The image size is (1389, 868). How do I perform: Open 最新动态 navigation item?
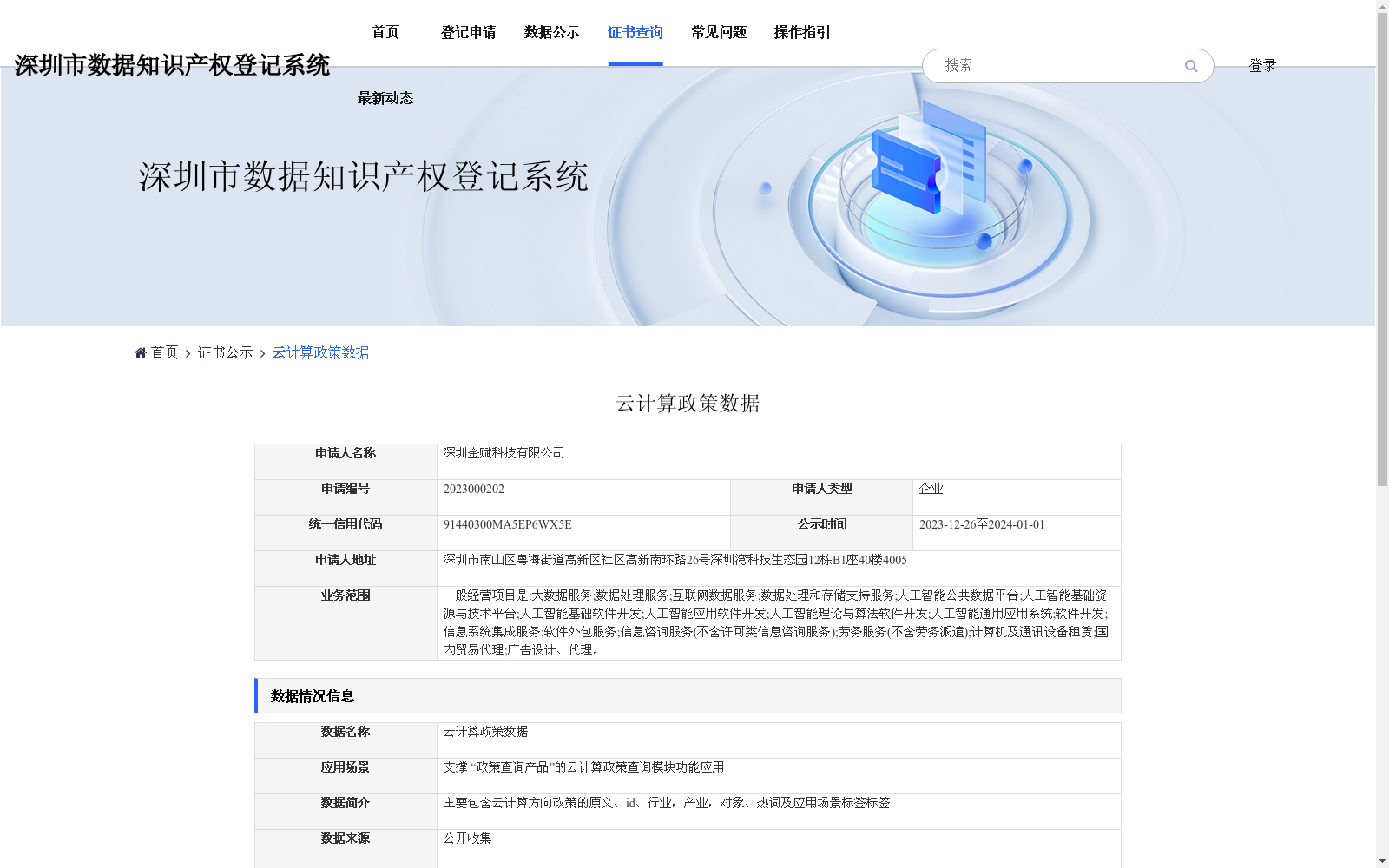coord(385,98)
